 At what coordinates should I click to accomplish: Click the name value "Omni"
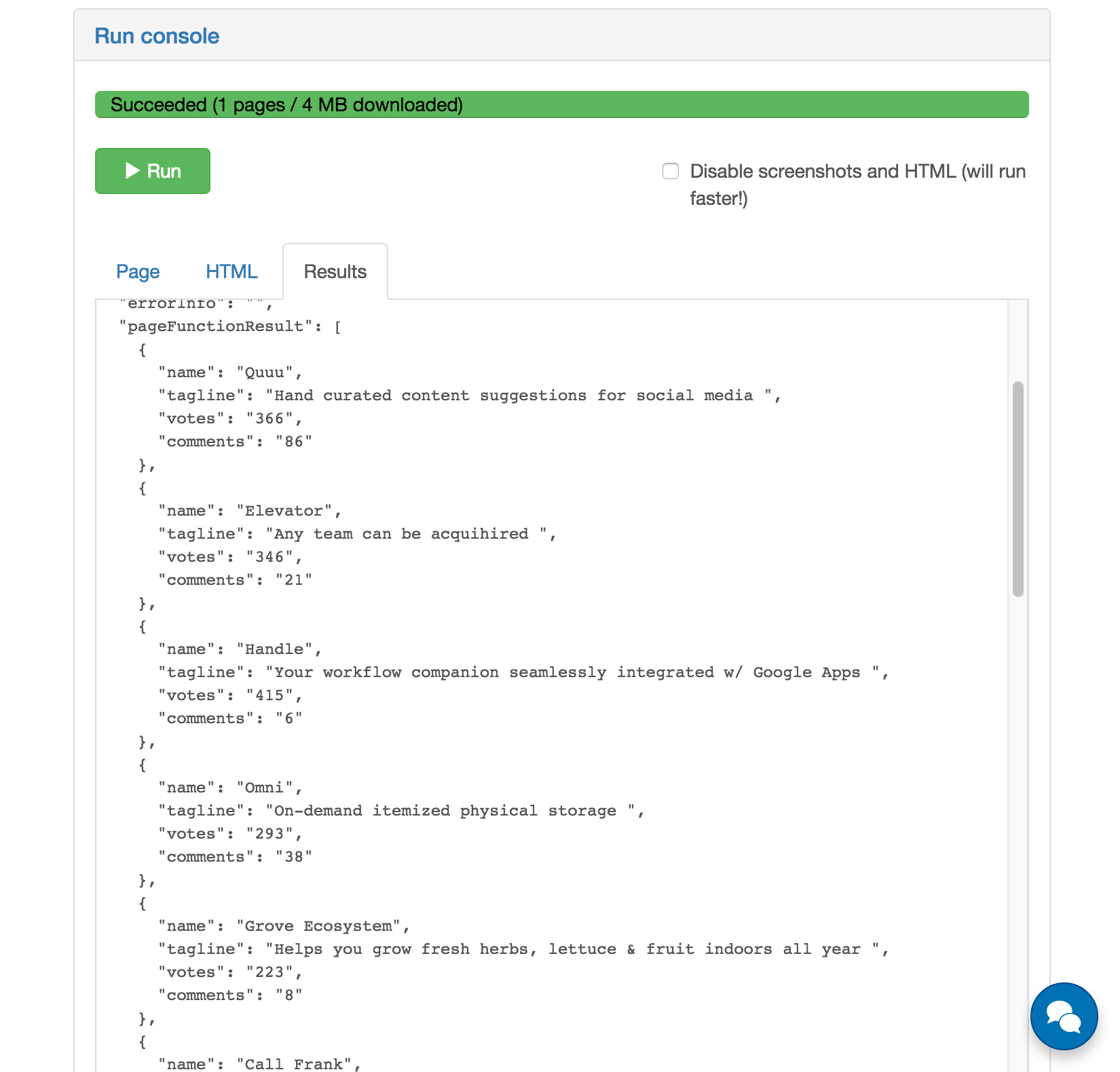pyautogui.click(x=264, y=788)
